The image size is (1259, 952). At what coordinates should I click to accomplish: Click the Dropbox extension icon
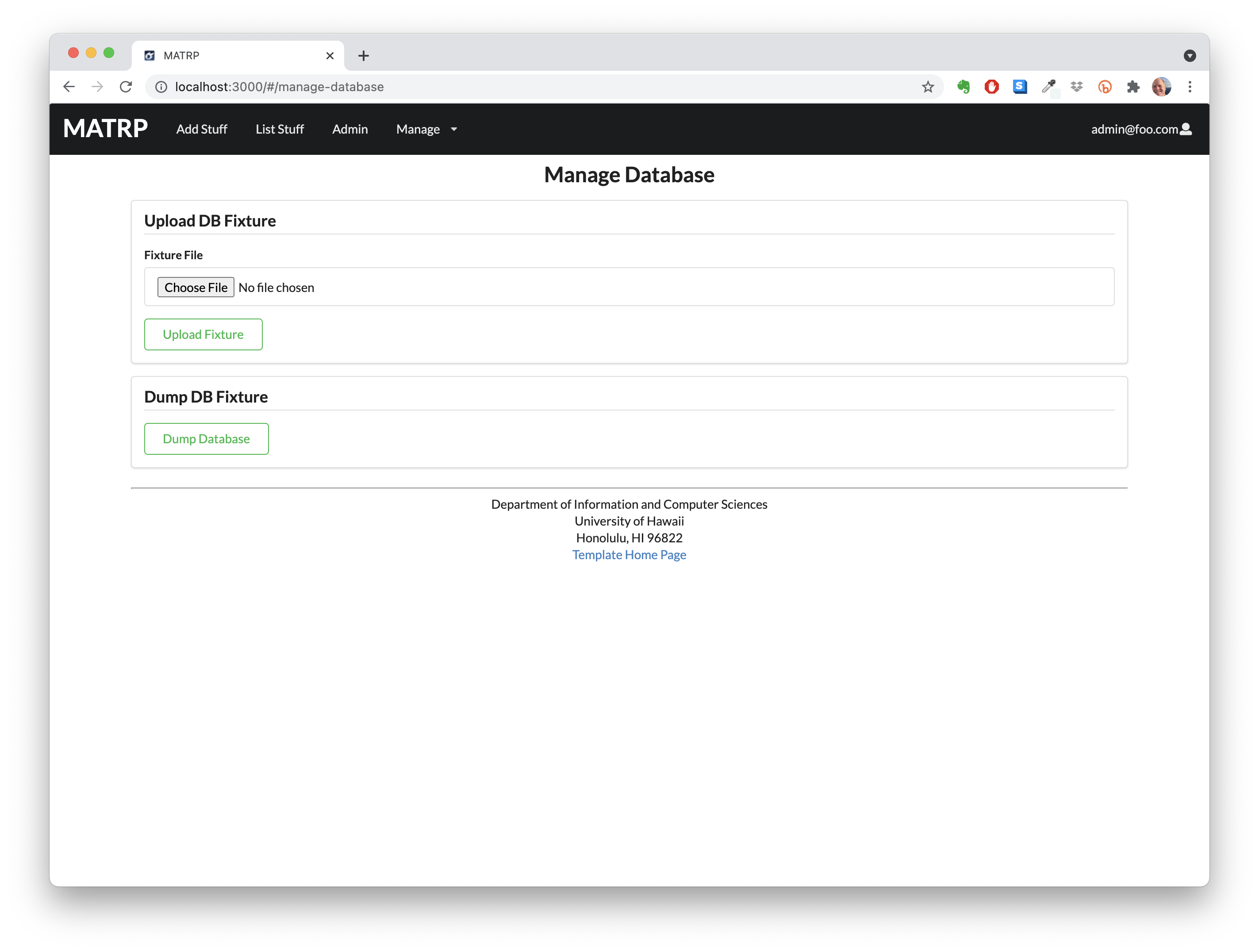click(x=1076, y=87)
